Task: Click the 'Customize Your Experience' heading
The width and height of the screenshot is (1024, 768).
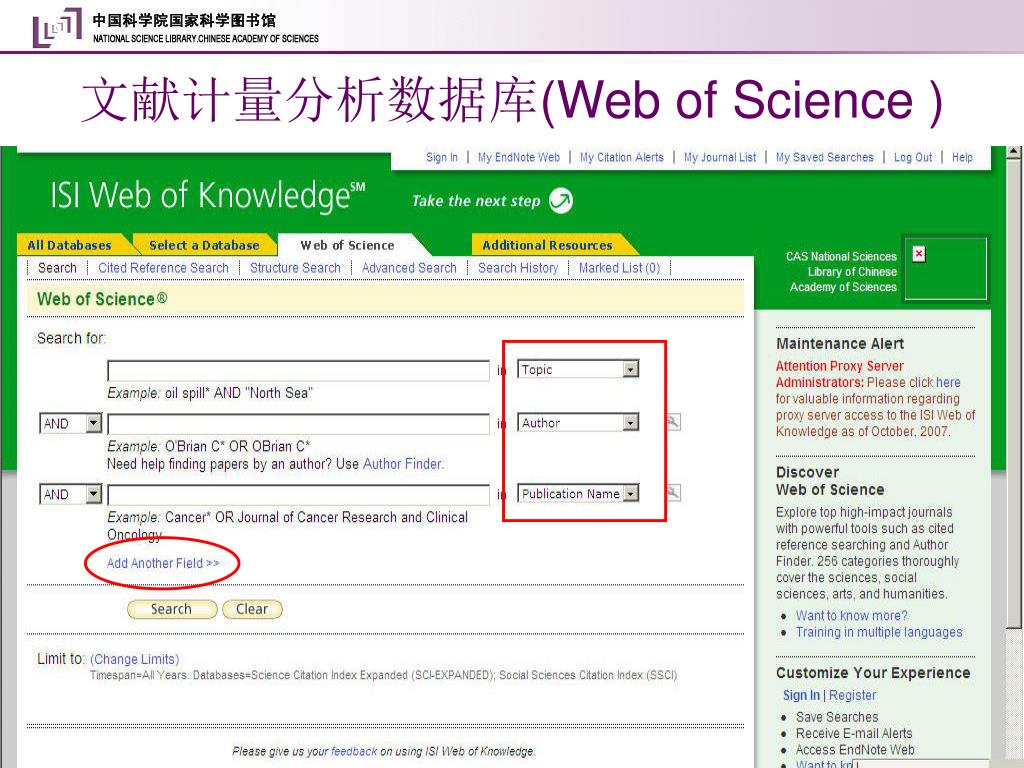Action: click(873, 673)
